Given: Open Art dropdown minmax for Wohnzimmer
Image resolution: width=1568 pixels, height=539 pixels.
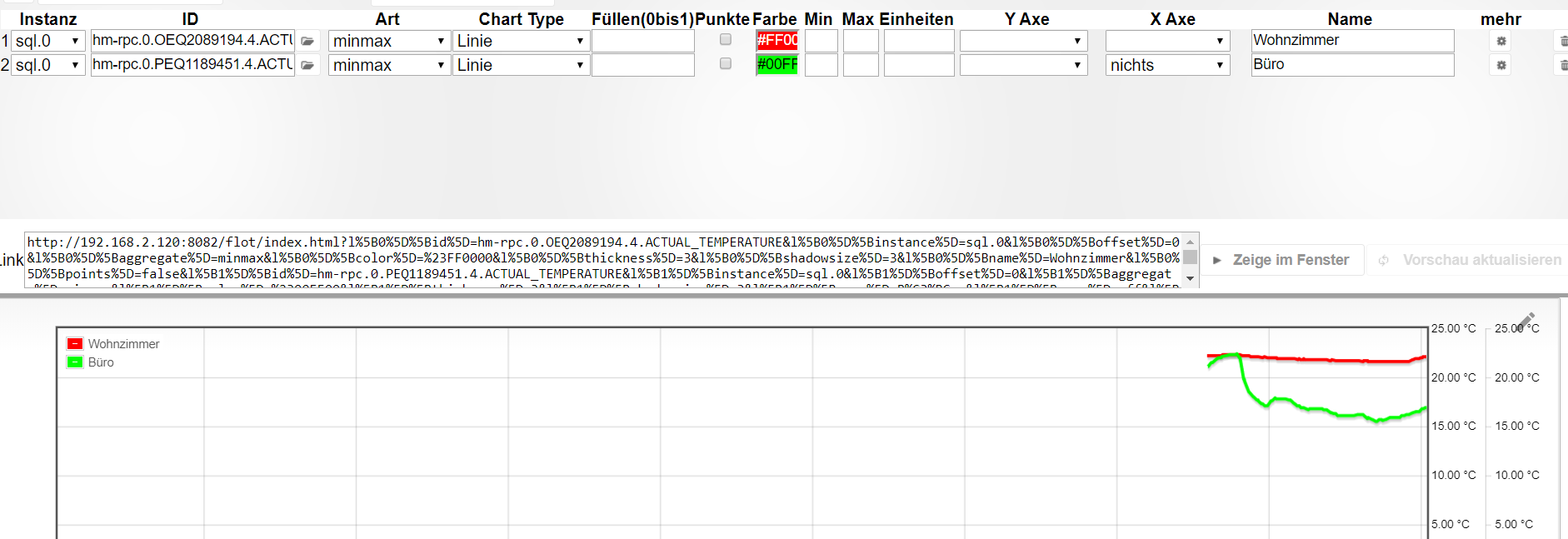Looking at the screenshot, I should (389, 41).
